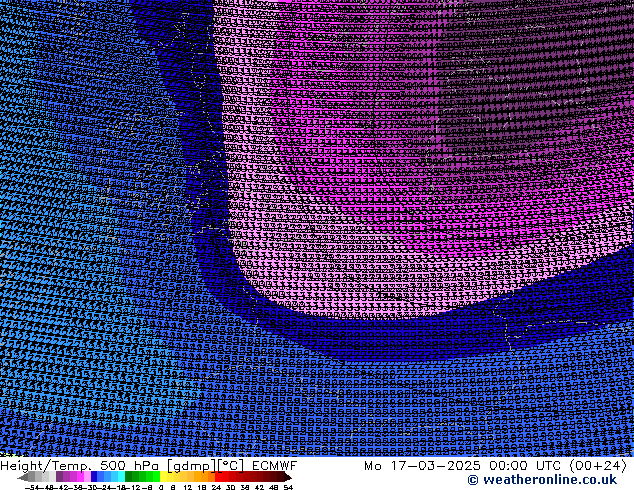Click the "12" legend value
The image size is (634, 490).
(187, 488)
